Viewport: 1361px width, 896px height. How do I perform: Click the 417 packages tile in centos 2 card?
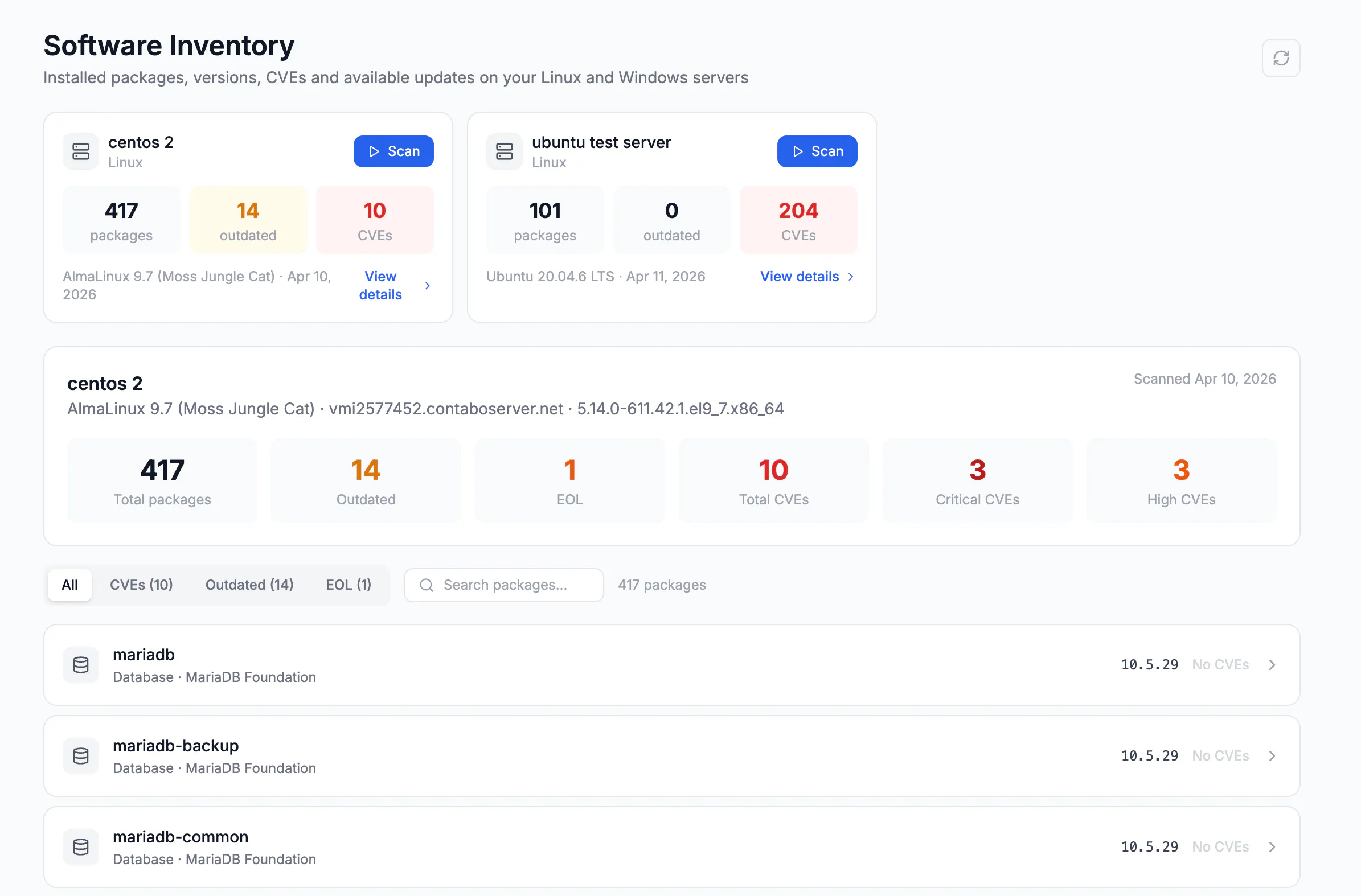tap(121, 220)
